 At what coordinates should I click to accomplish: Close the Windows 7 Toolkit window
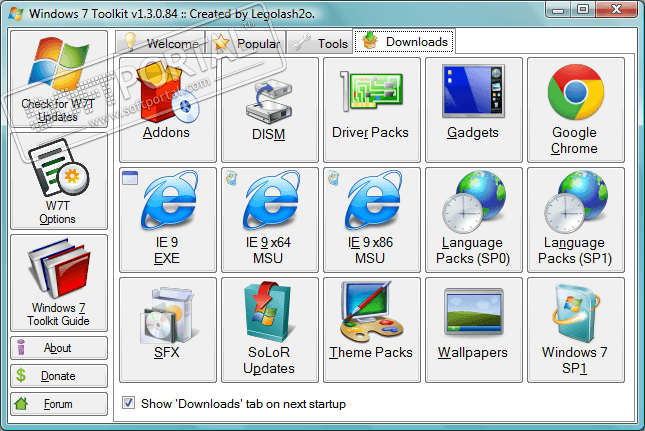tap(616, 9)
